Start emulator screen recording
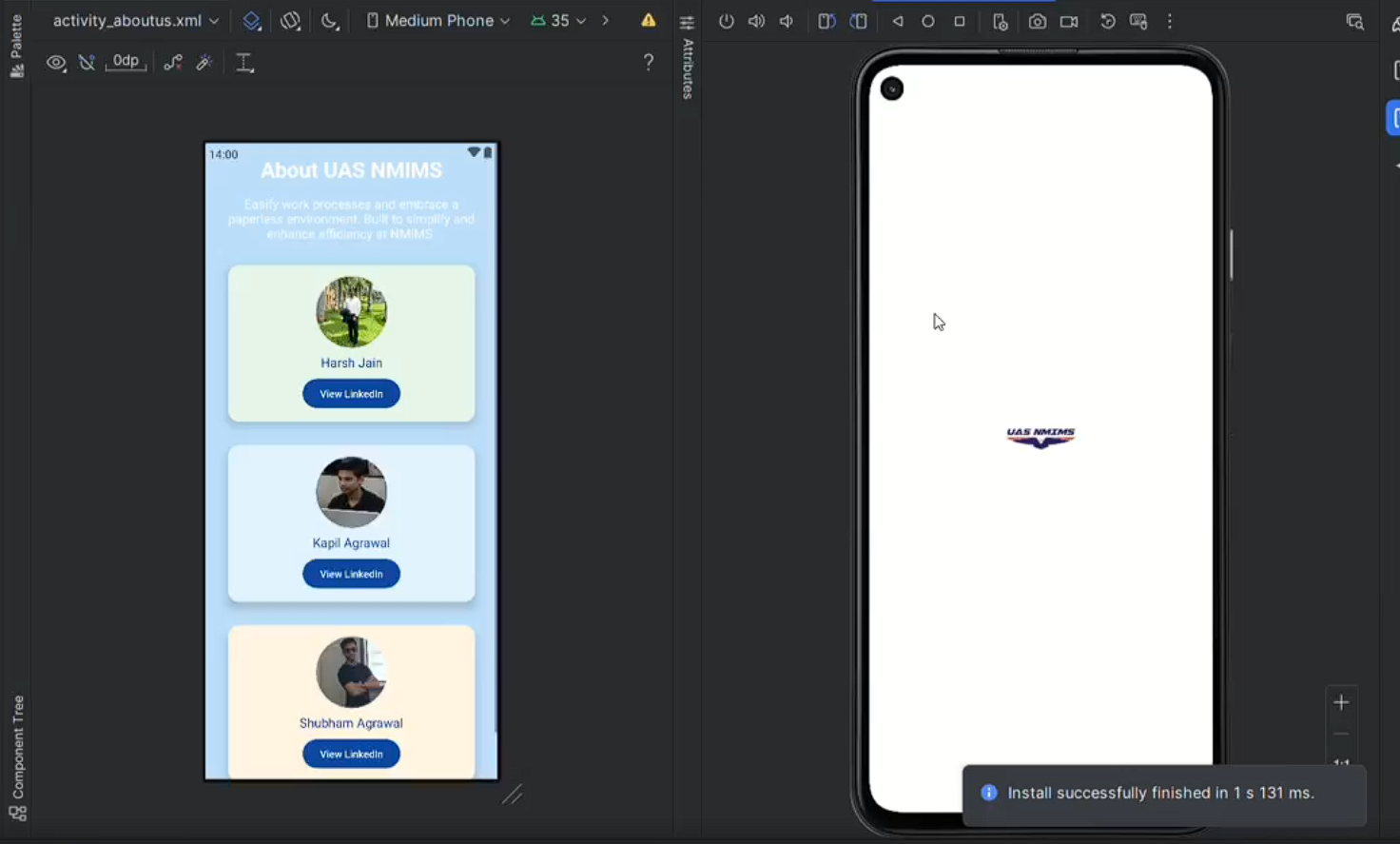This screenshot has width=1400, height=844. pyautogui.click(x=1069, y=21)
